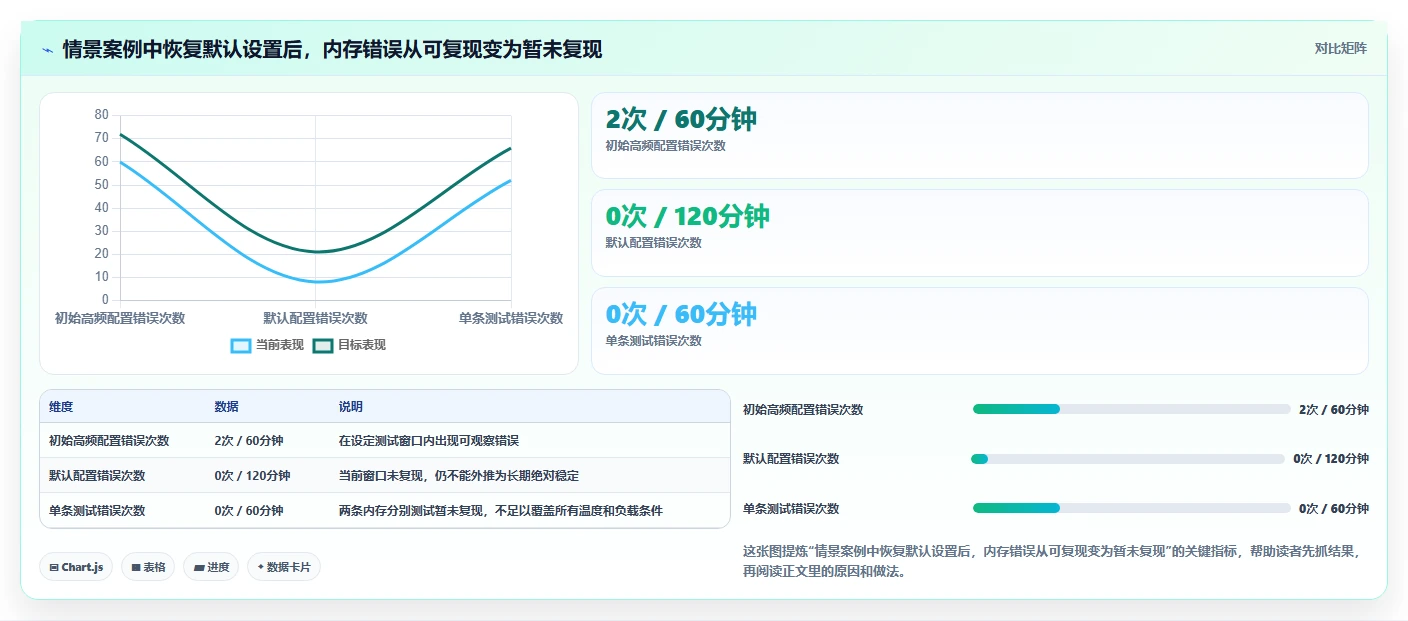Click table cell 初始高频配置错误次数

(x=109, y=441)
